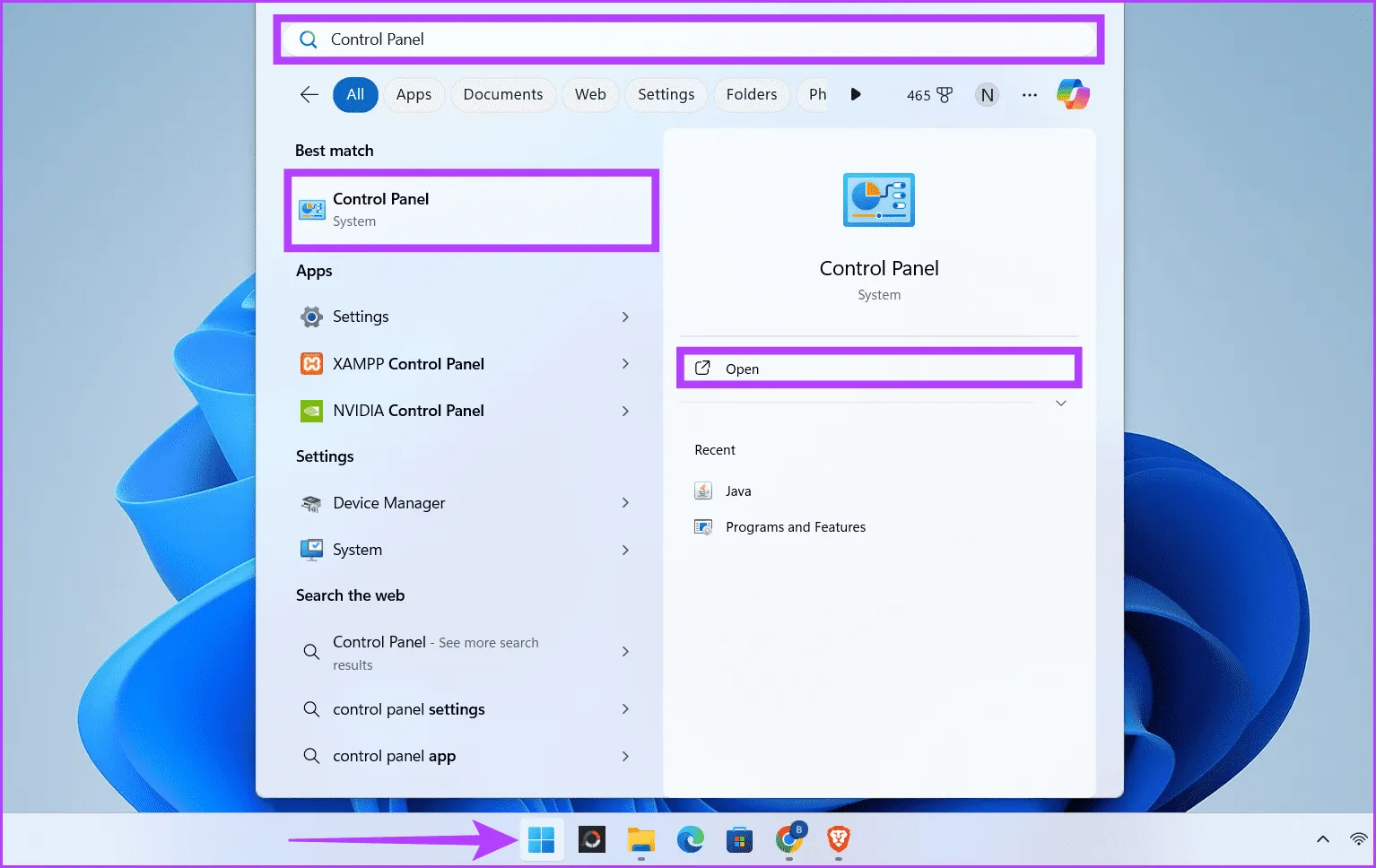
Task: Open Java from the Recent list
Action: [x=738, y=491]
